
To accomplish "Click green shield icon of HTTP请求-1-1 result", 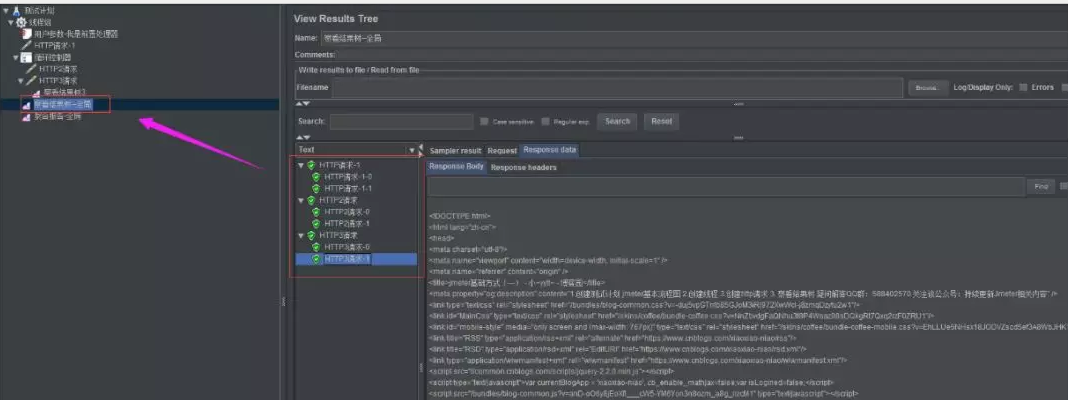I will [316, 189].
